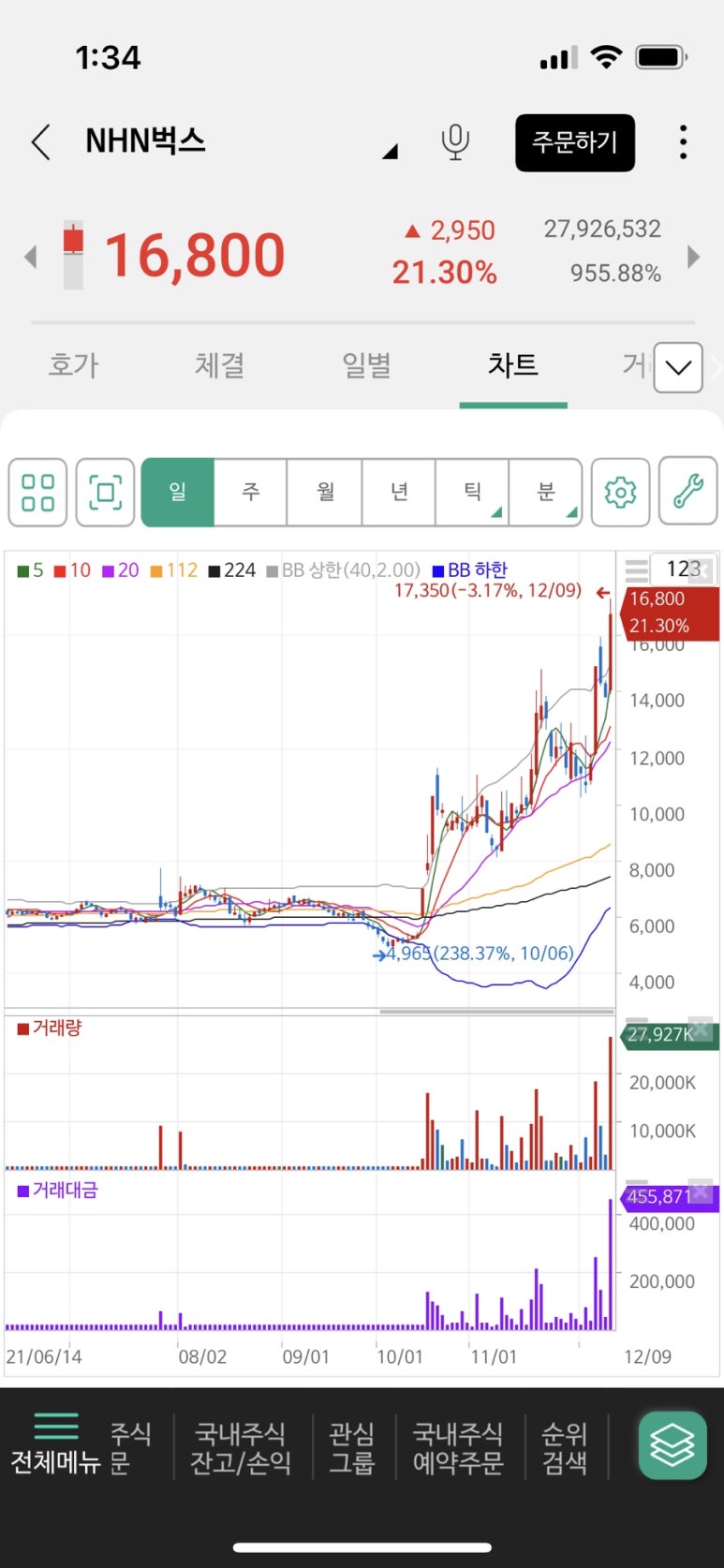The width and height of the screenshot is (724, 1568).
Task: Go to previous stock with left arrow
Action: (31, 257)
